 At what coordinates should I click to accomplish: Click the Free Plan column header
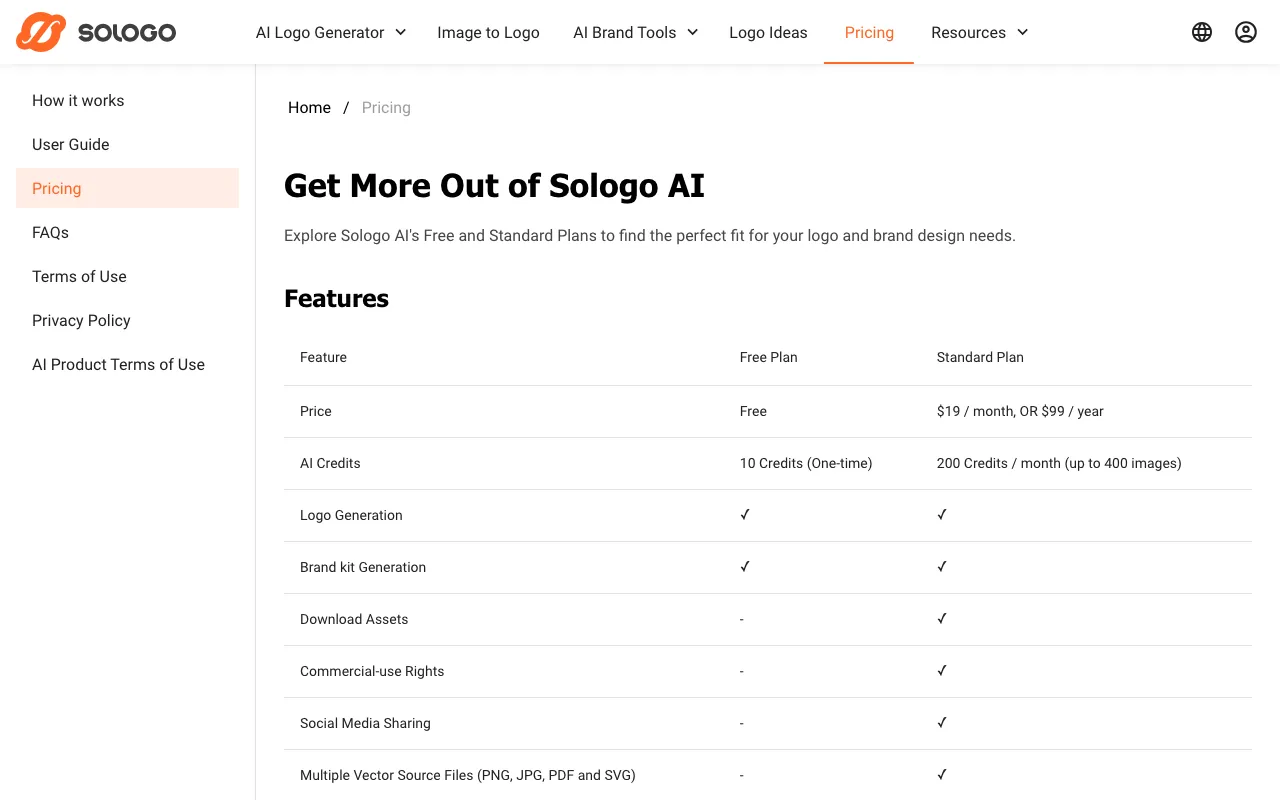click(768, 357)
